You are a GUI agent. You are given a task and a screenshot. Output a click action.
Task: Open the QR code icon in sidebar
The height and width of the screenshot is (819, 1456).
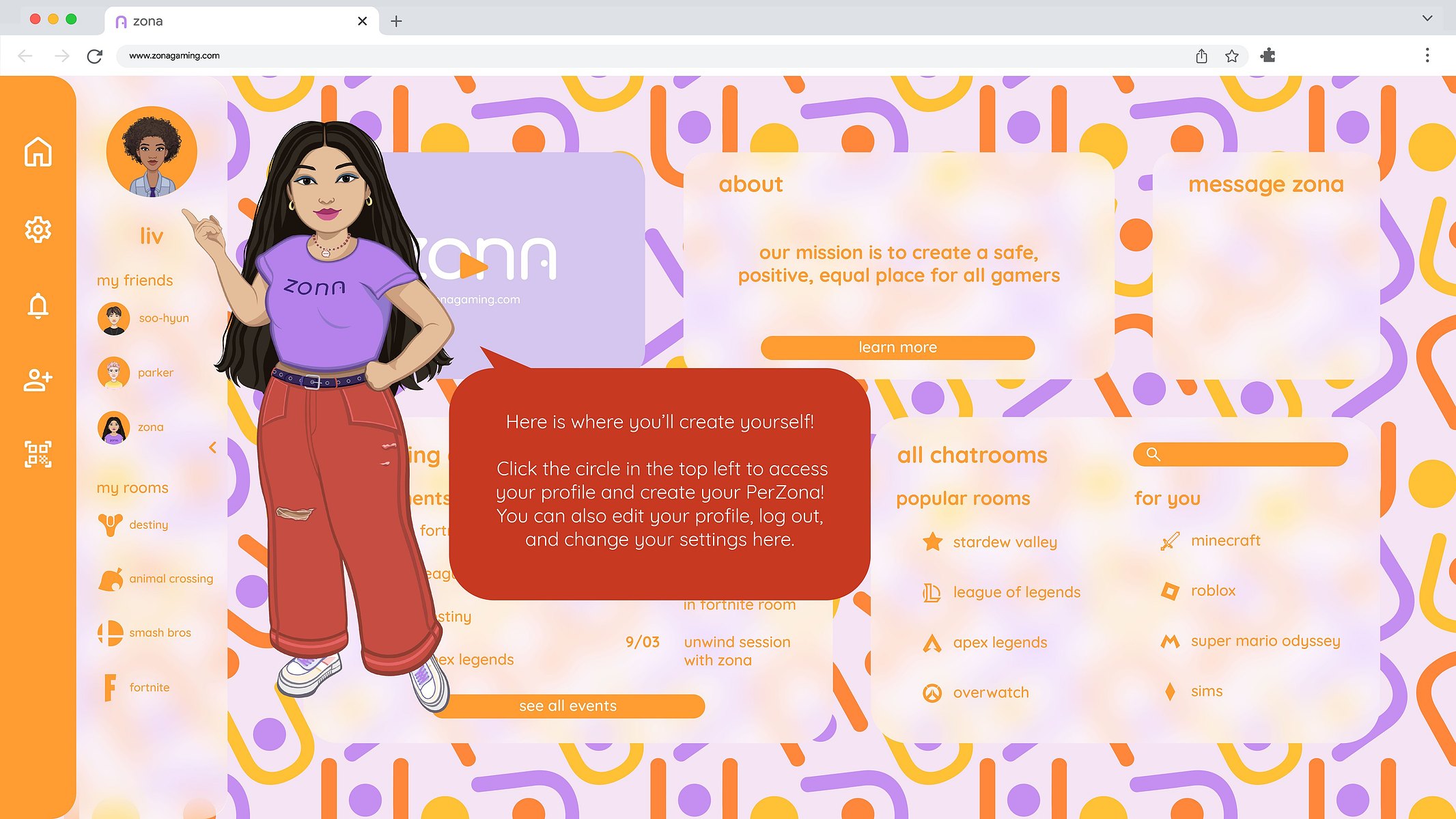click(38, 454)
